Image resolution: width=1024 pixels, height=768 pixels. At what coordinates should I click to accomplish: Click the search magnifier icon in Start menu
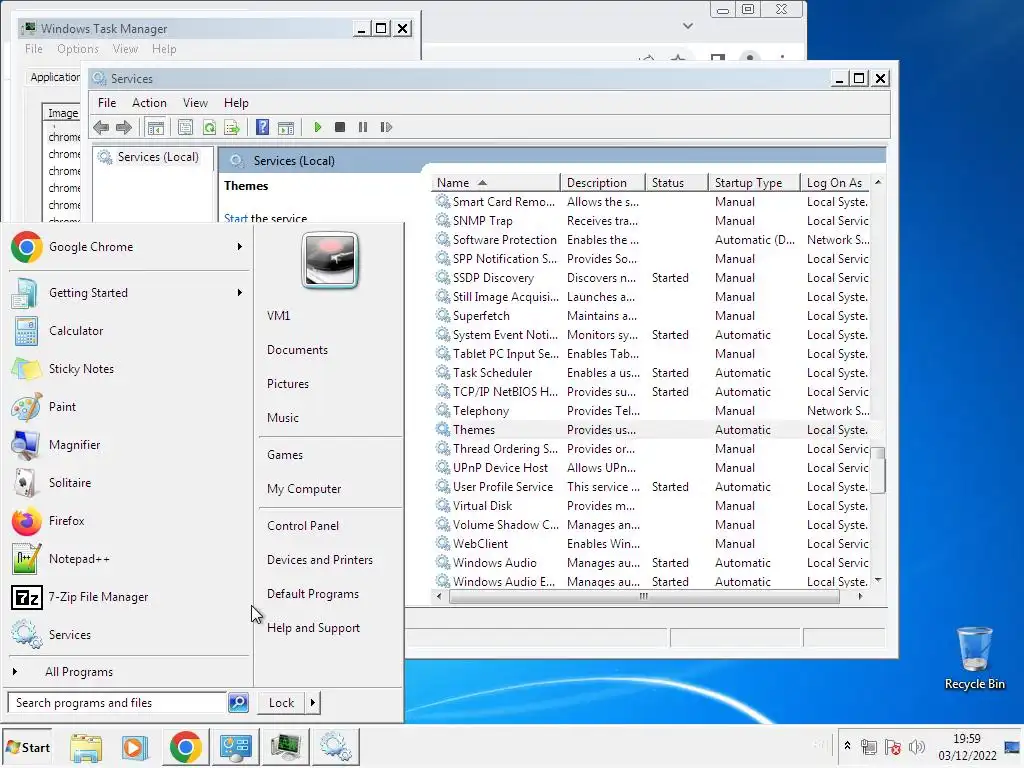[238, 703]
